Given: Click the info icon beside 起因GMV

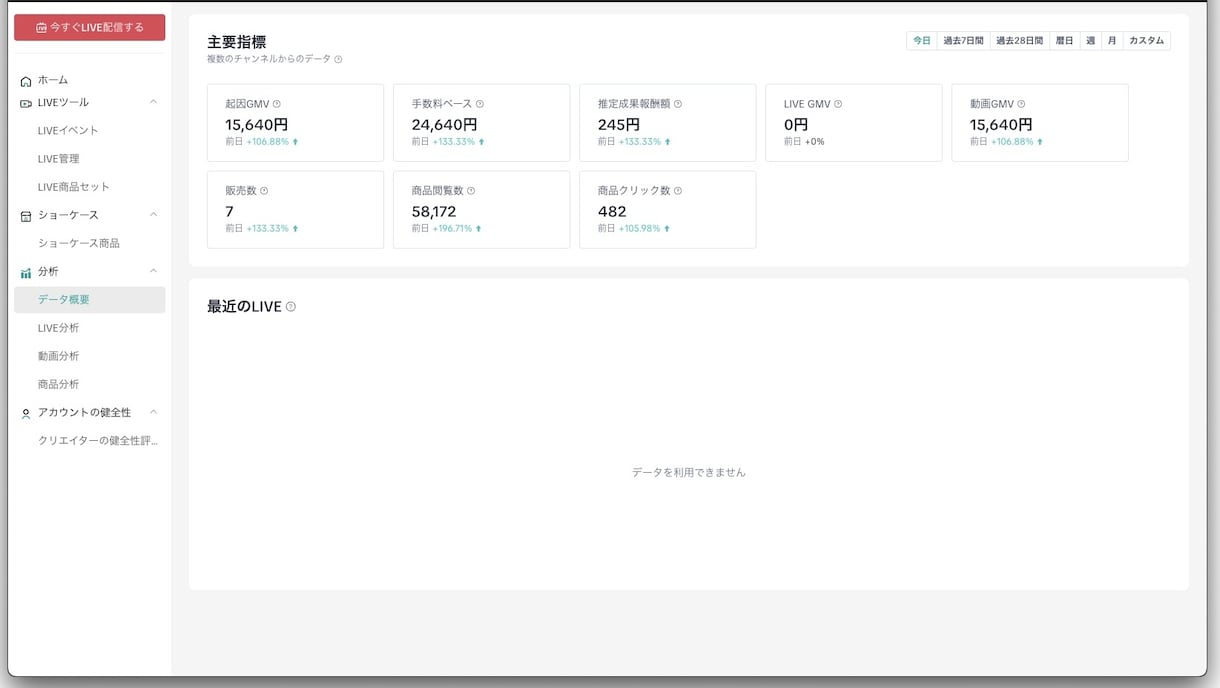Looking at the screenshot, I should 277,104.
